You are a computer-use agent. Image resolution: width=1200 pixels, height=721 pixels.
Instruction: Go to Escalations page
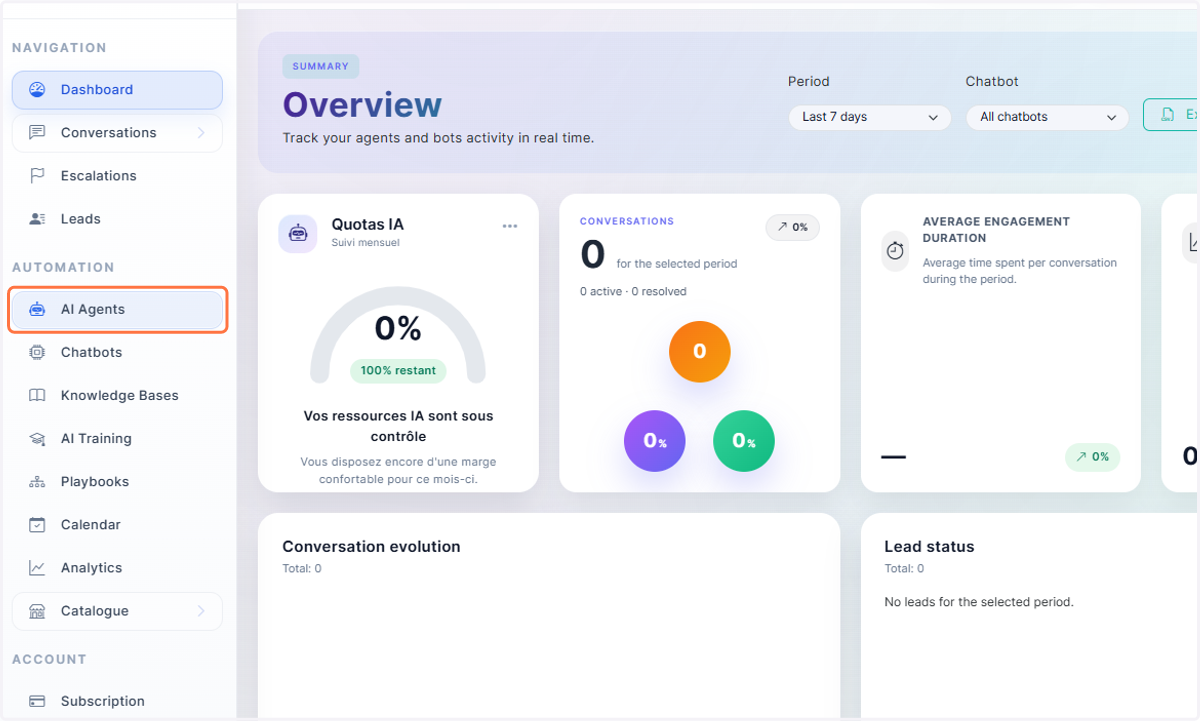click(117, 175)
